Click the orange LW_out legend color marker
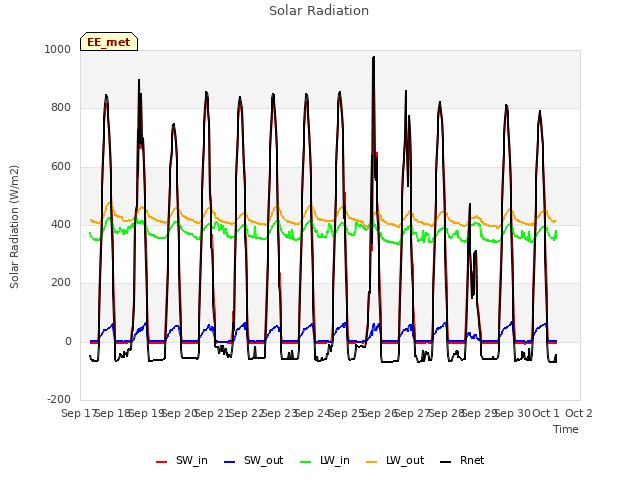The height and width of the screenshot is (480, 640). 372,462
